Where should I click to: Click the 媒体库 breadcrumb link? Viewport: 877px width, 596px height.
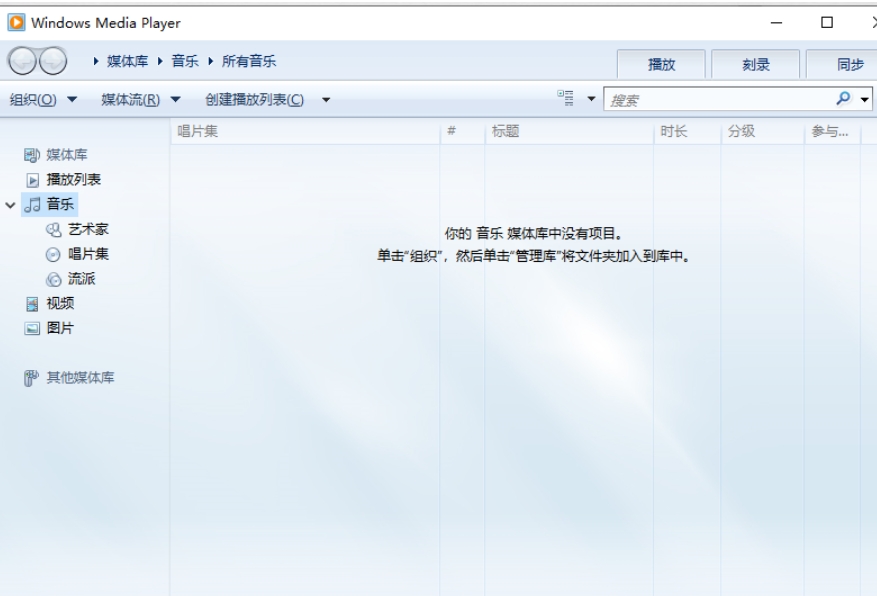128,62
